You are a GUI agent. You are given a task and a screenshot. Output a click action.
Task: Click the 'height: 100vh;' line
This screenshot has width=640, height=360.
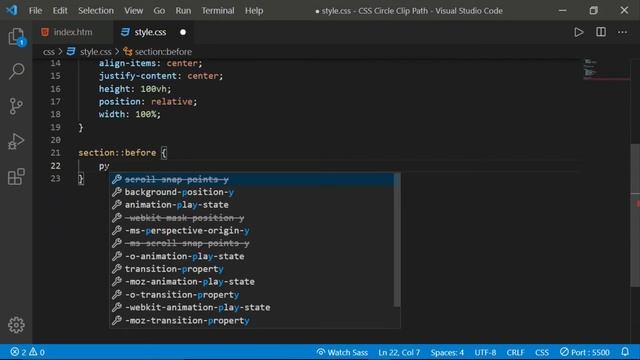[135, 89]
